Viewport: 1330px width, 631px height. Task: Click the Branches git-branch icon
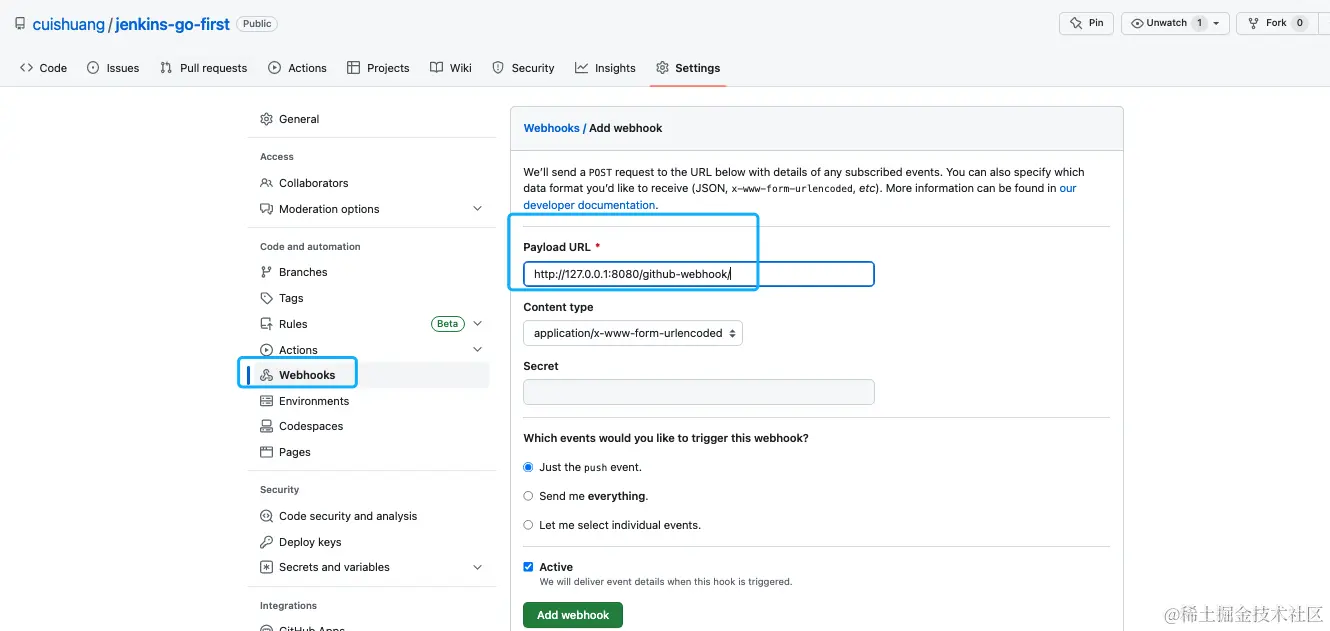point(266,272)
